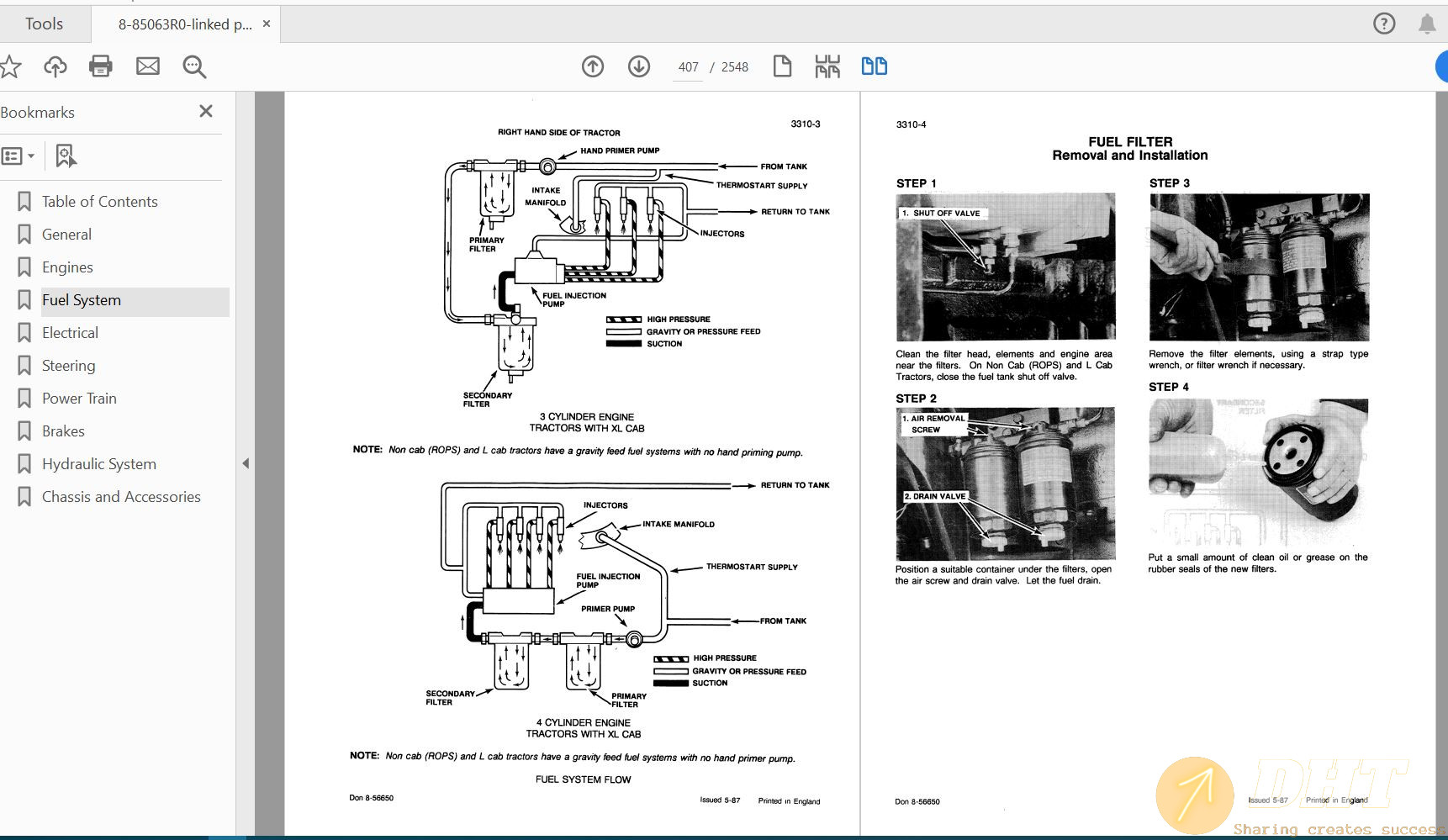The width and height of the screenshot is (1448, 840).
Task: Open the find text magnifier tool
Action: (194, 66)
